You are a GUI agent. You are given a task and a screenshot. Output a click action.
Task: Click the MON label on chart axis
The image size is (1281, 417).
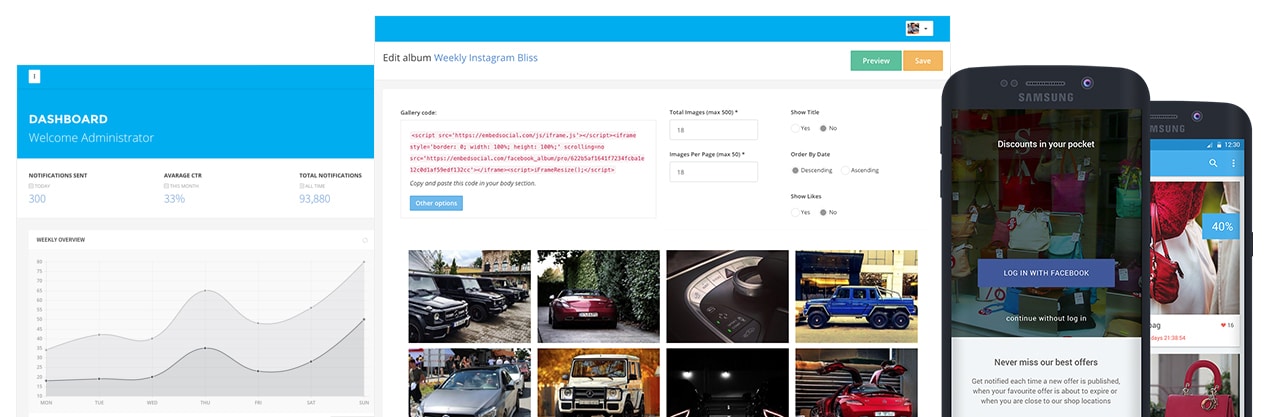[x=46, y=402]
